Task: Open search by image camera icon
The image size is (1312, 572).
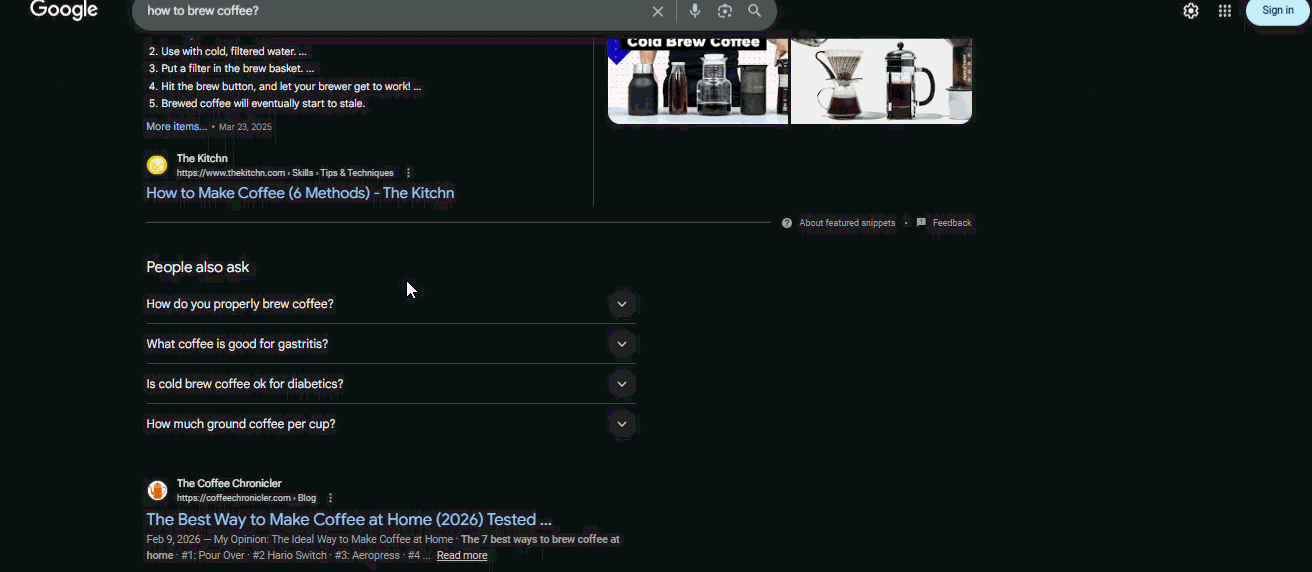Action: (x=725, y=11)
